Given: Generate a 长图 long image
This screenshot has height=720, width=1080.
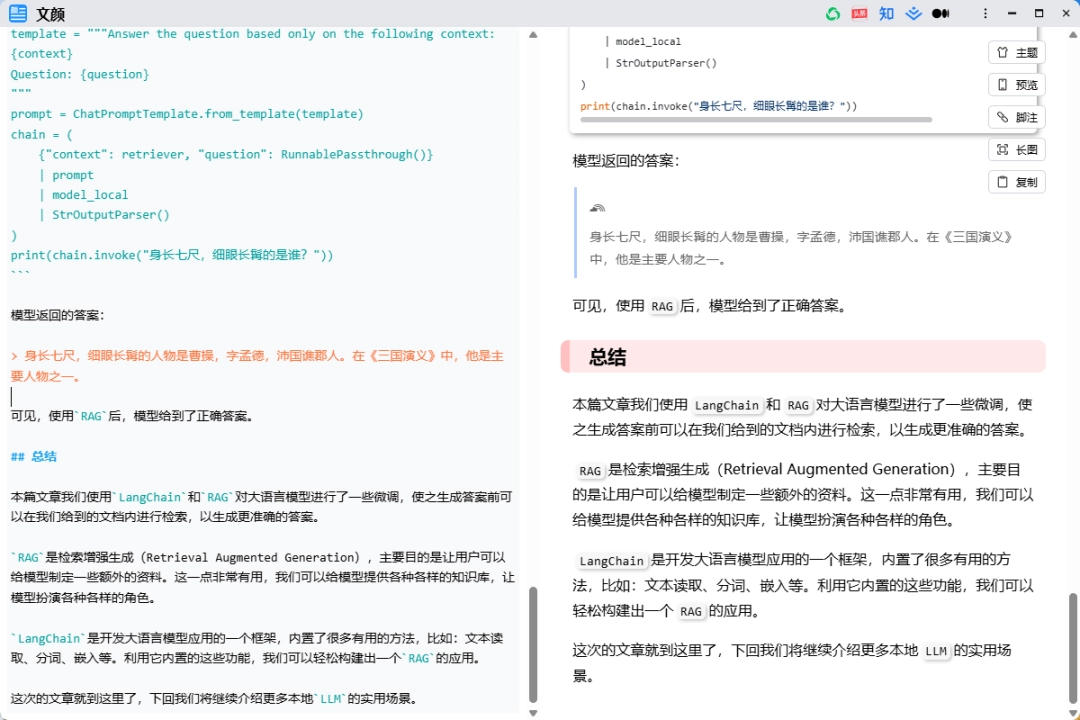Looking at the screenshot, I should click(x=1016, y=149).
